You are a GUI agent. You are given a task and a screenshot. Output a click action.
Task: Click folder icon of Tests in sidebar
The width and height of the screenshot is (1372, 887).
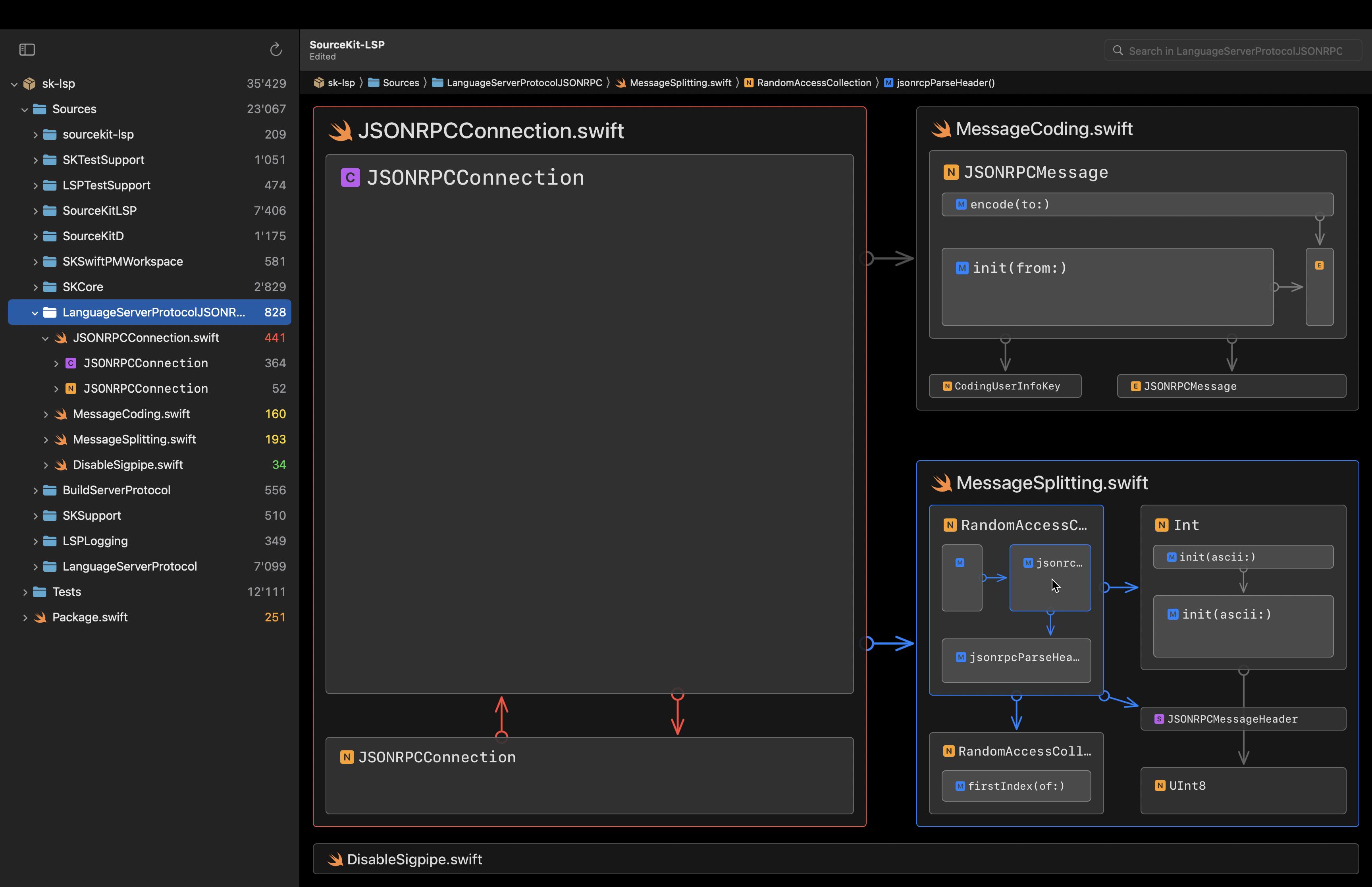[x=40, y=592]
